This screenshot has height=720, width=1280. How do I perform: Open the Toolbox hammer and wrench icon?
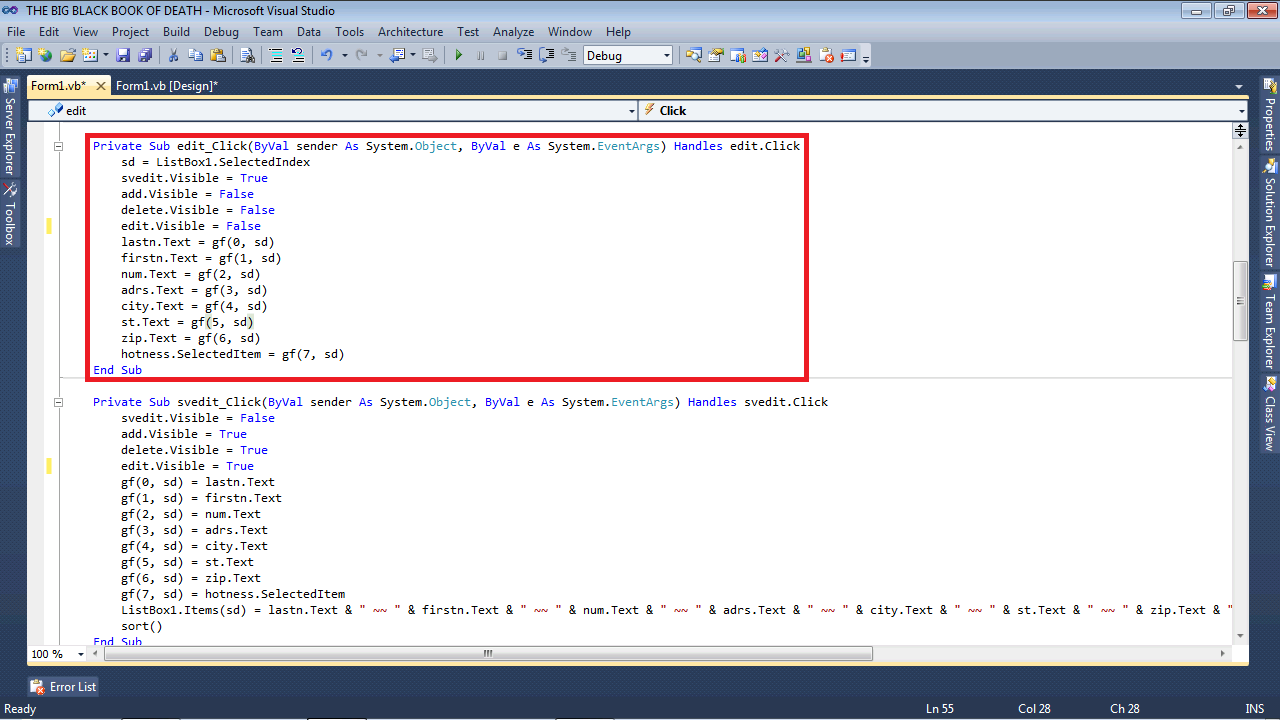pos(782,55)
